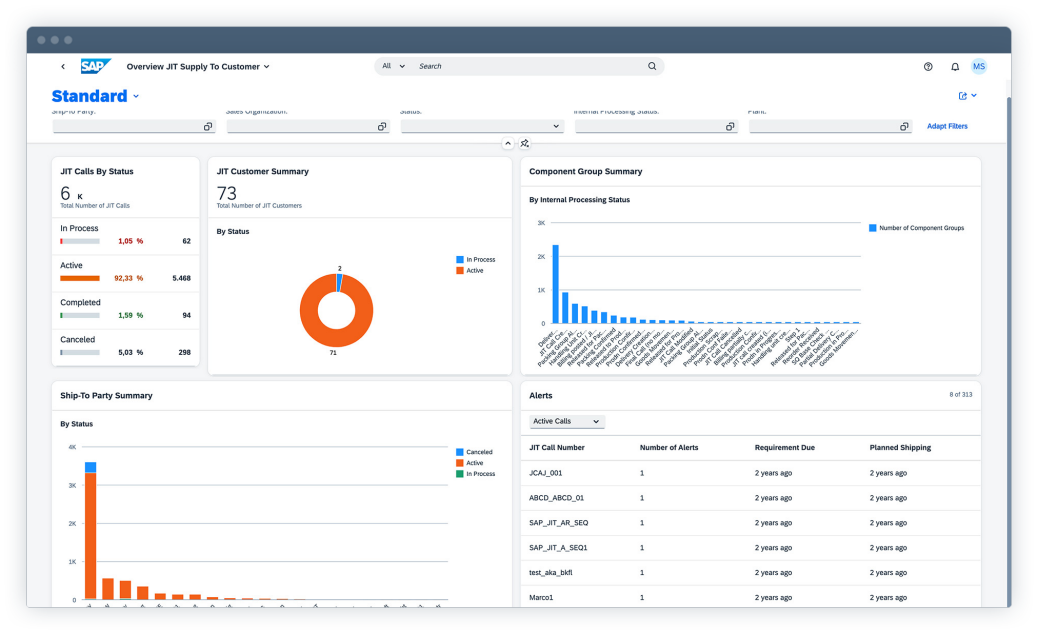Open the Status filter dropdown
This screenshot has height=634, width=1038.
tap(556, 127)
